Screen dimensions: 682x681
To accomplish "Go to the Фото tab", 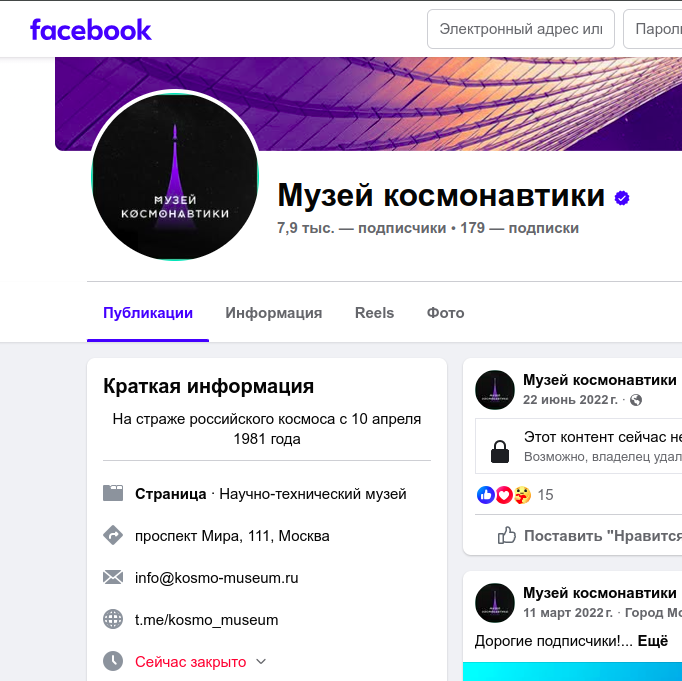I will 445,313.
